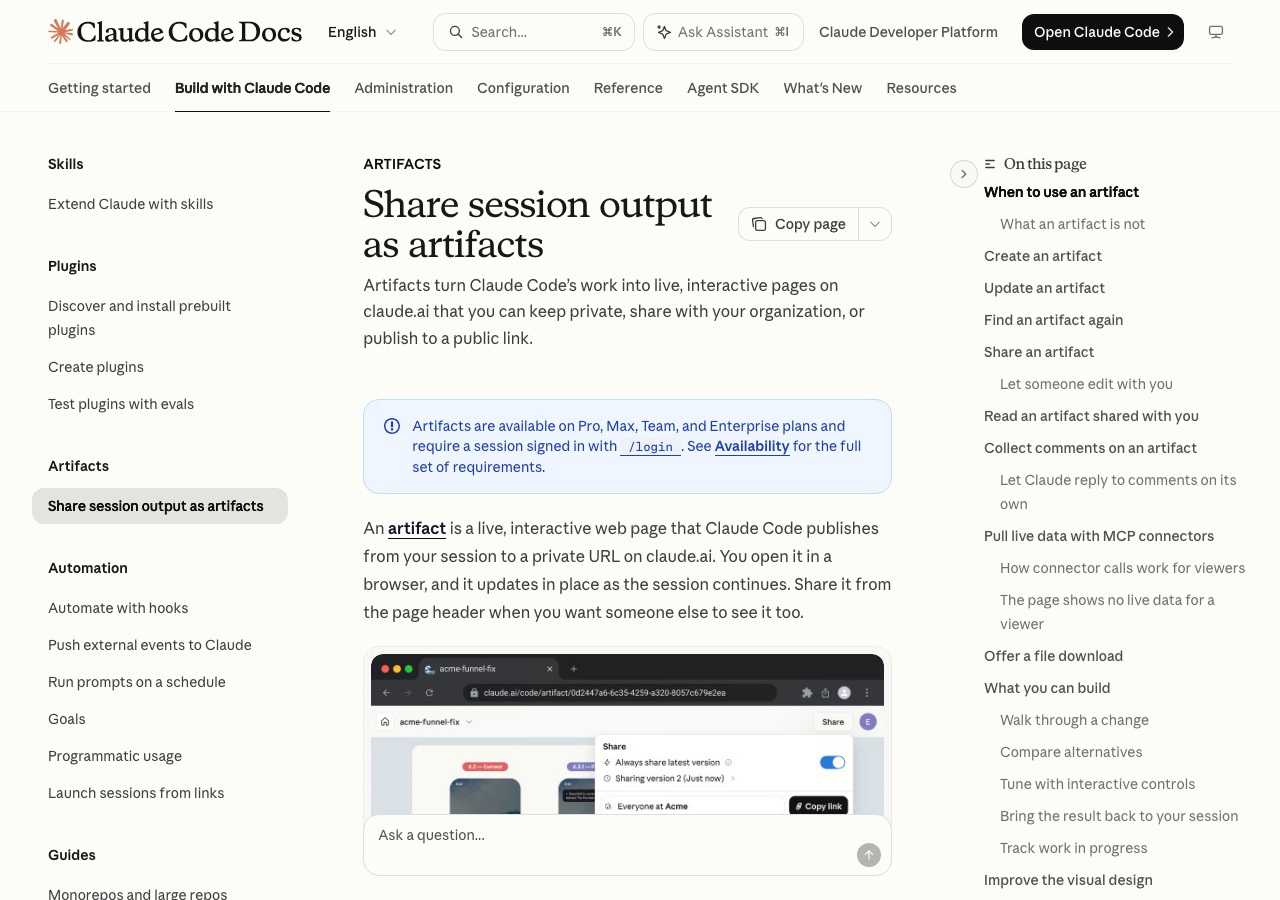1280x900 pixels.
Task: Jump to When to use an artifact
Action: coord(1061,192)
